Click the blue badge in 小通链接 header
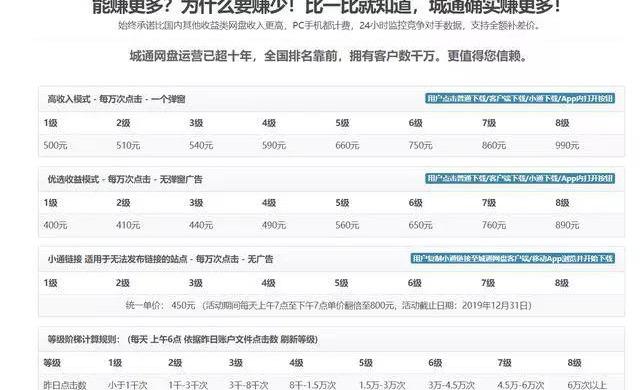Image resolution: width=640 pixels, height=390 pixels. pyautogui.click(x=513, y=258)
